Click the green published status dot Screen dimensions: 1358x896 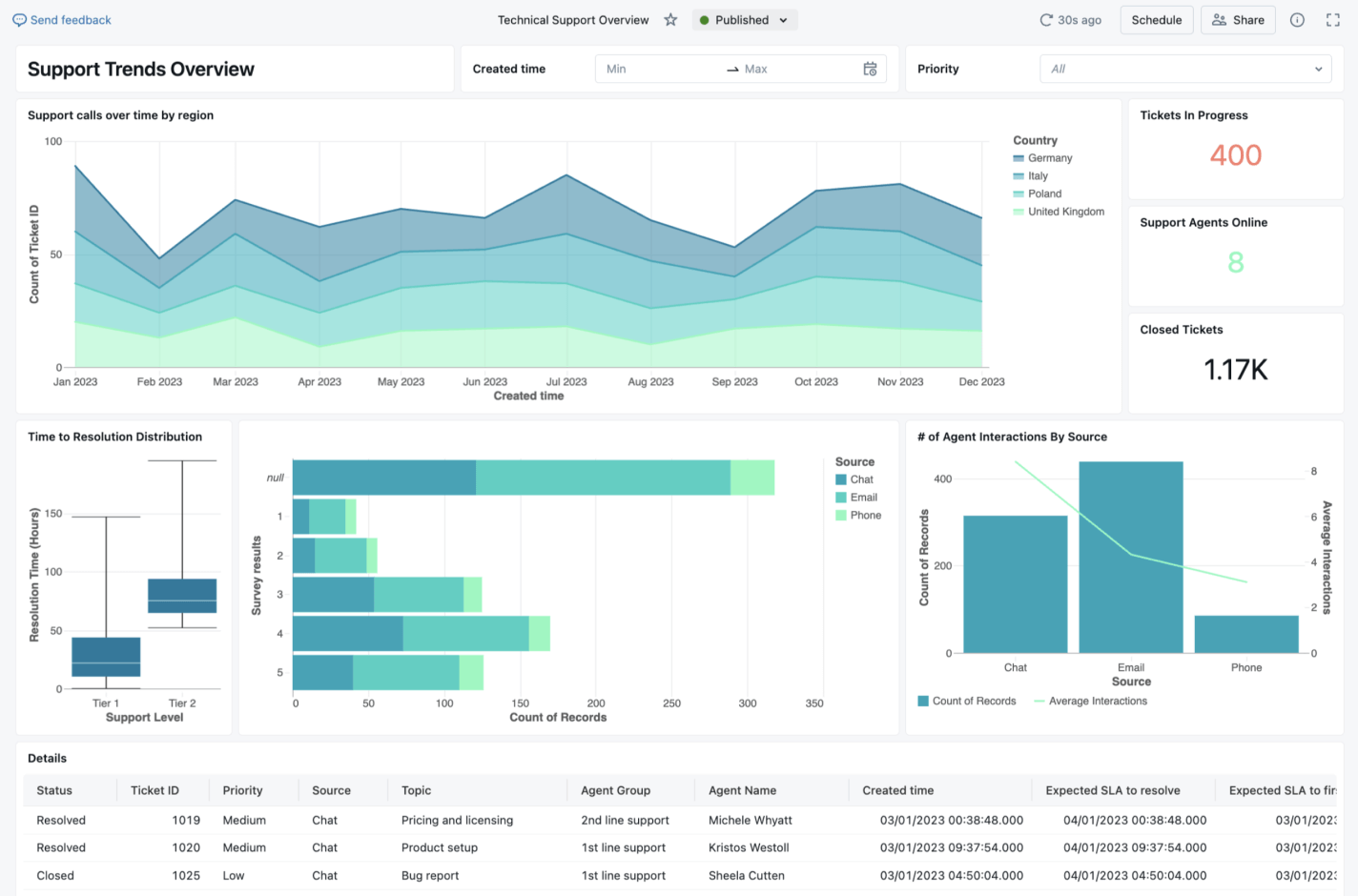coord(705,20)
